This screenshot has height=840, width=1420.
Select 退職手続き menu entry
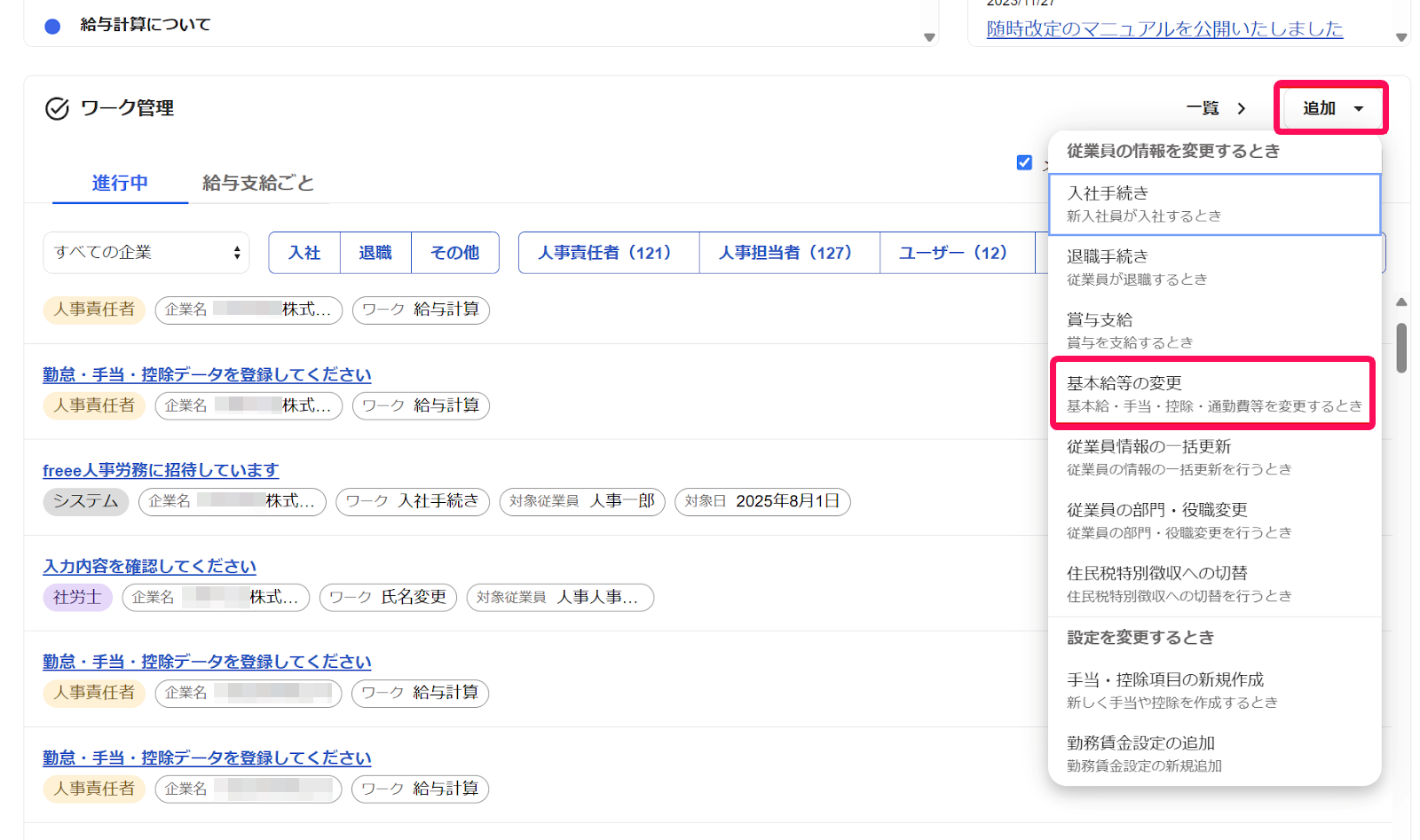pos(1214,267)
